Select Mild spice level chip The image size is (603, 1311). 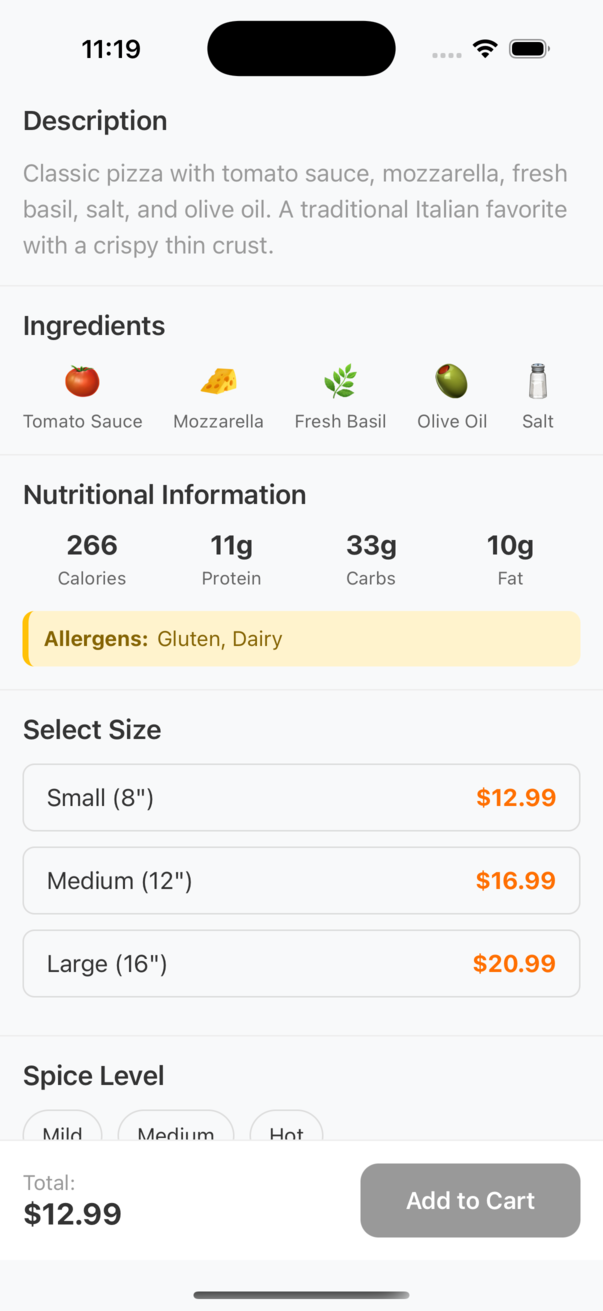[x=63, y=1126]
